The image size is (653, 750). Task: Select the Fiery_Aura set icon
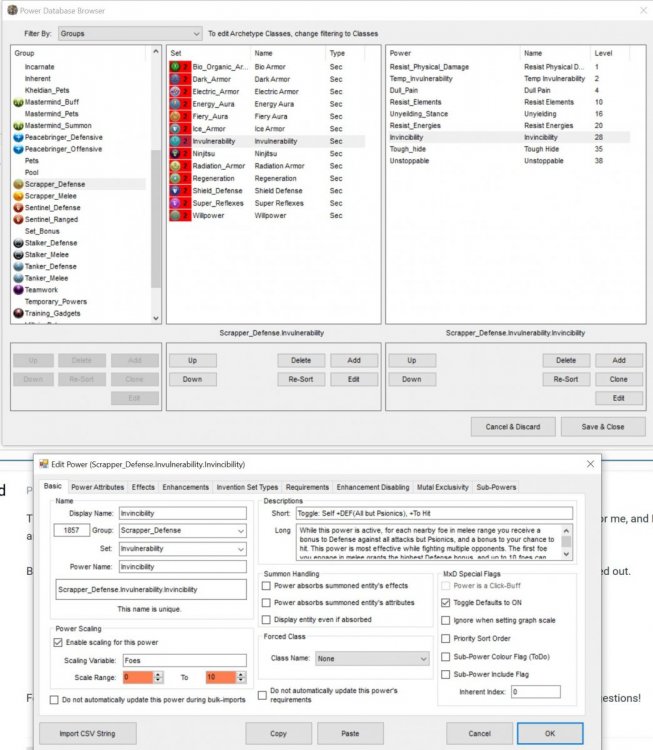click(x=174, y=116)
